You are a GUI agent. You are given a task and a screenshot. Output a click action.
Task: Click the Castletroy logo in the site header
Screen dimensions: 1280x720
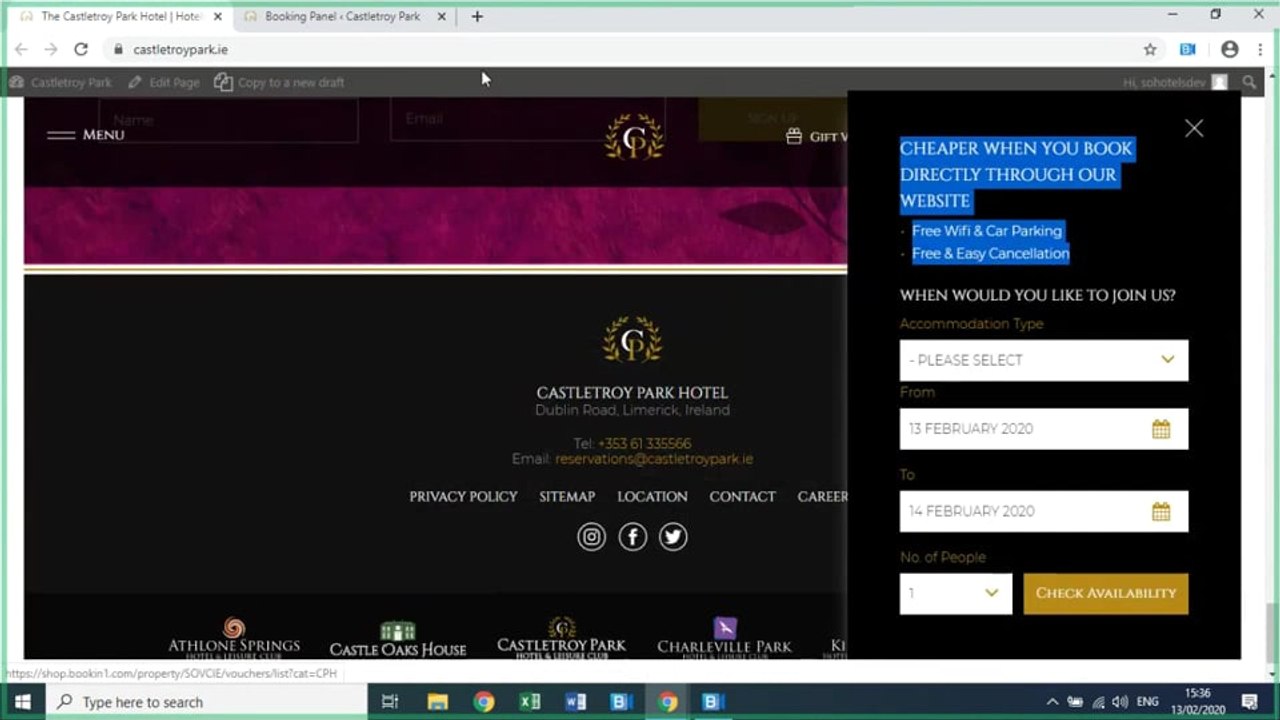coord(634,137)
